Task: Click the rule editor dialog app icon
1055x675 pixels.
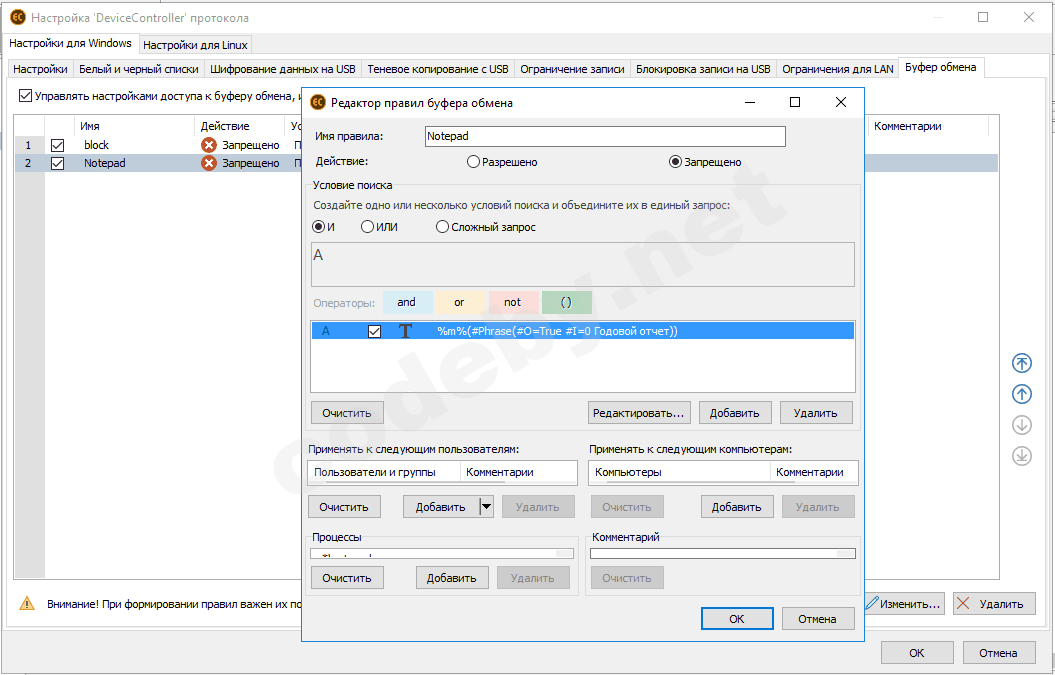Action: (x=318, y=102)
